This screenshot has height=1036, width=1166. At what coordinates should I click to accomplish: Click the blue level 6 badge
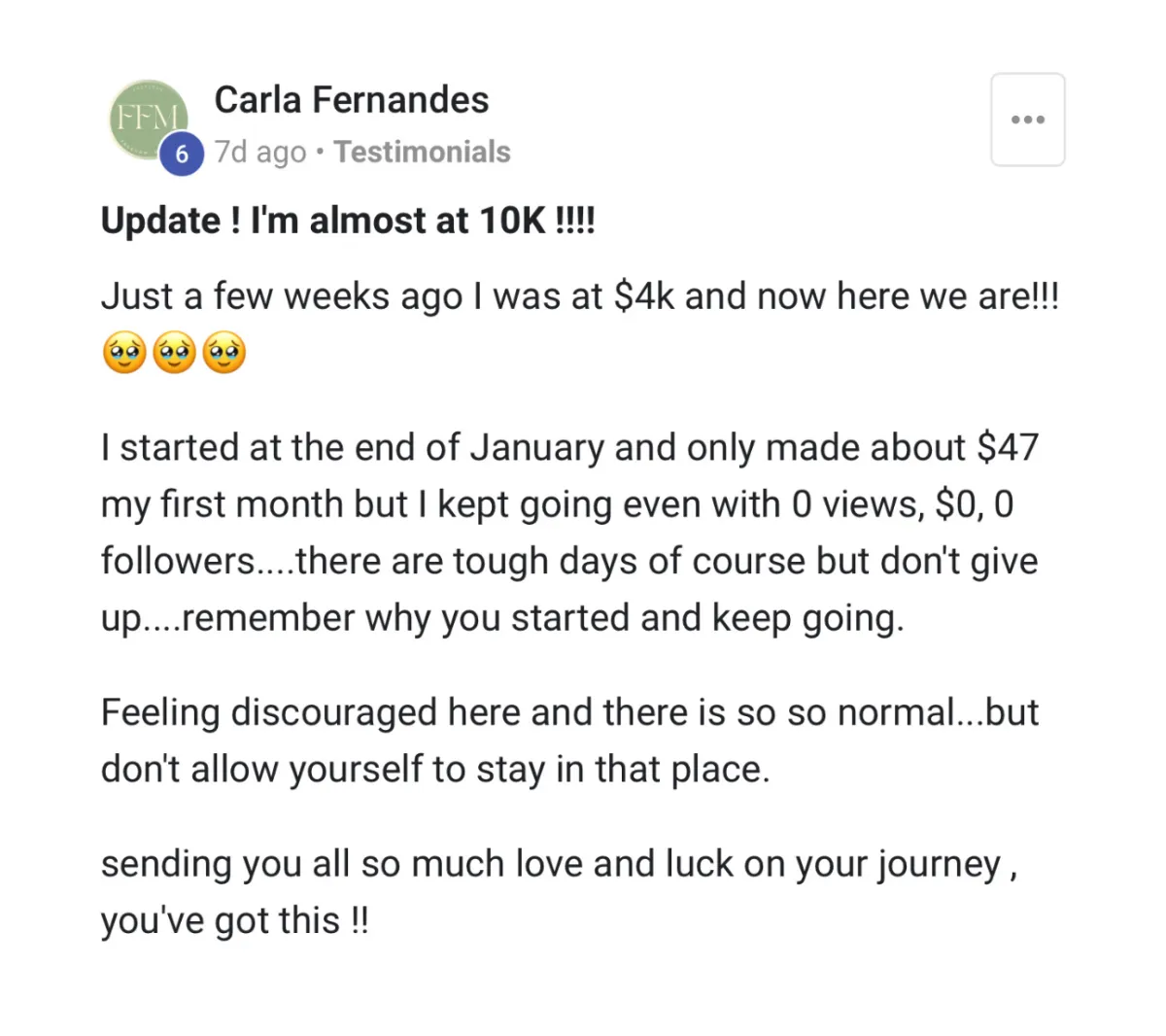(x=182, y=154)
